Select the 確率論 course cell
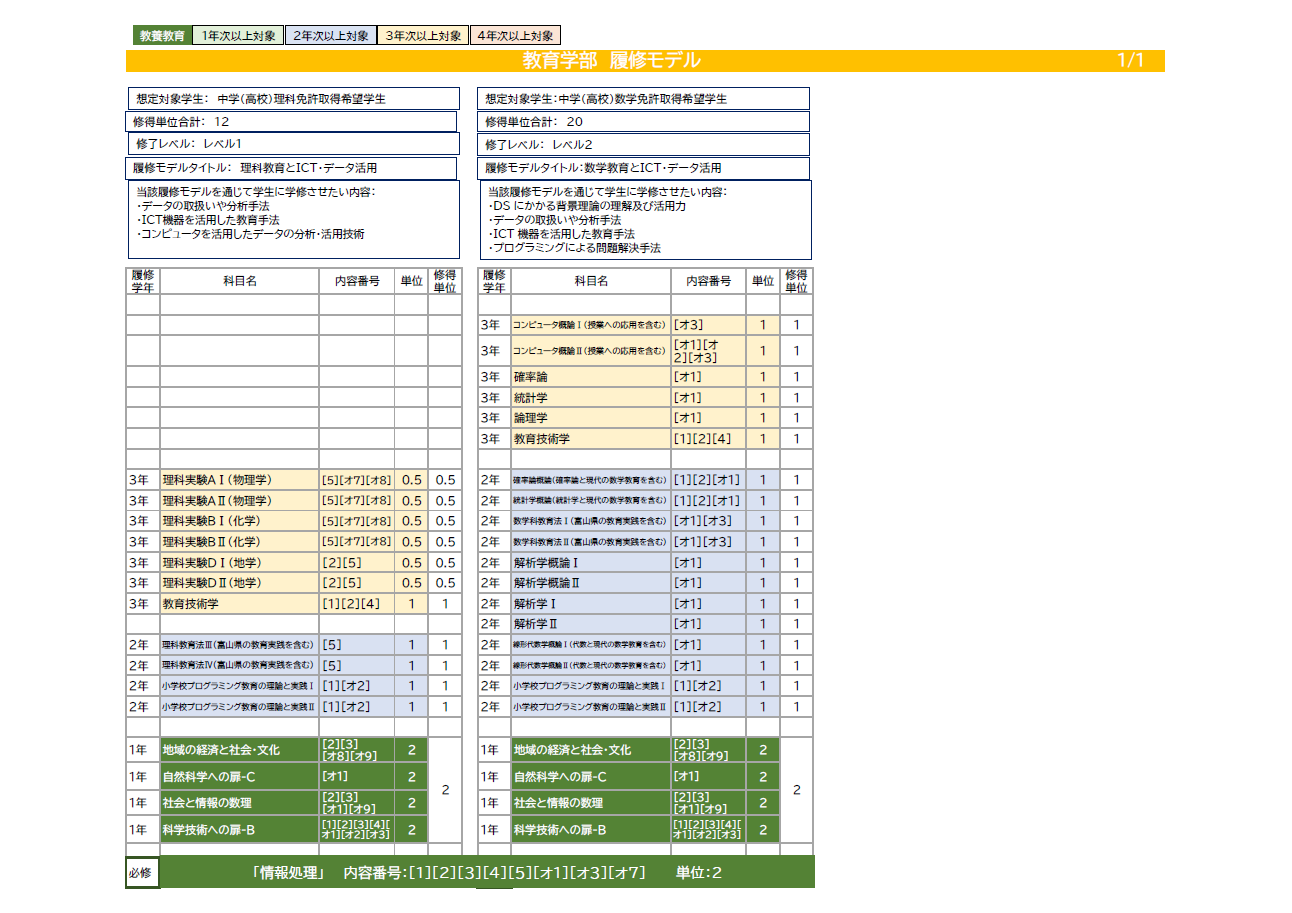The height and width of the screenshot is (913, 1292). pyautogui.click(x=591, y=377)
